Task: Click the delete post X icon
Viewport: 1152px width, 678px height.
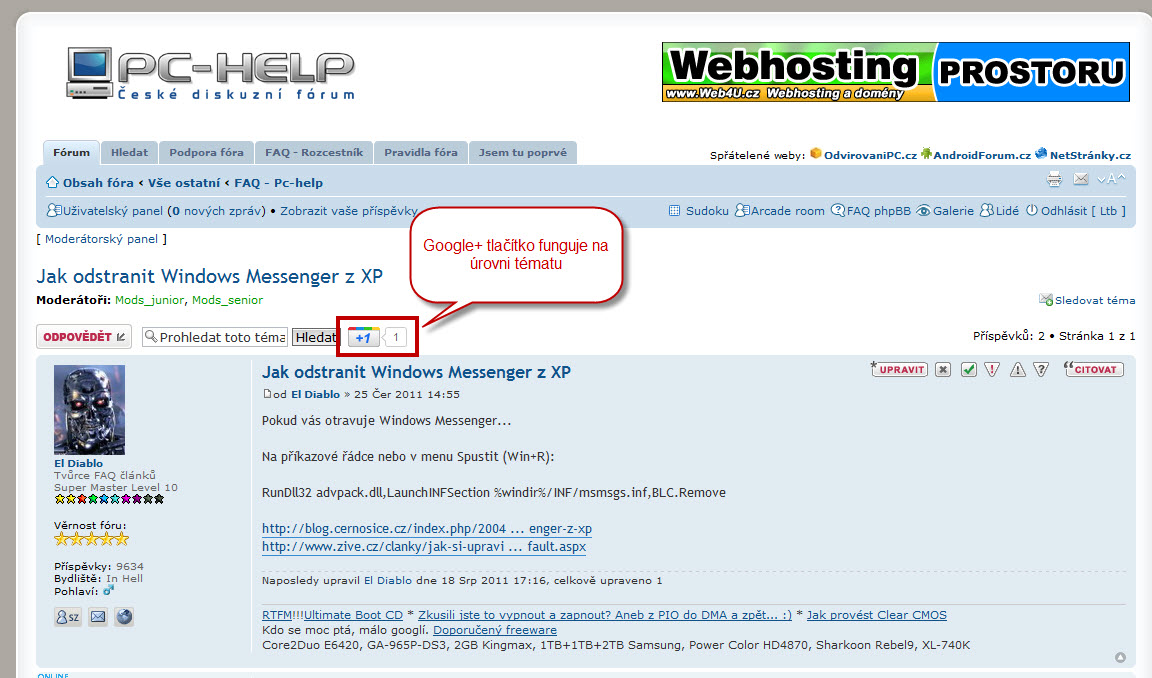Action: 943,370
